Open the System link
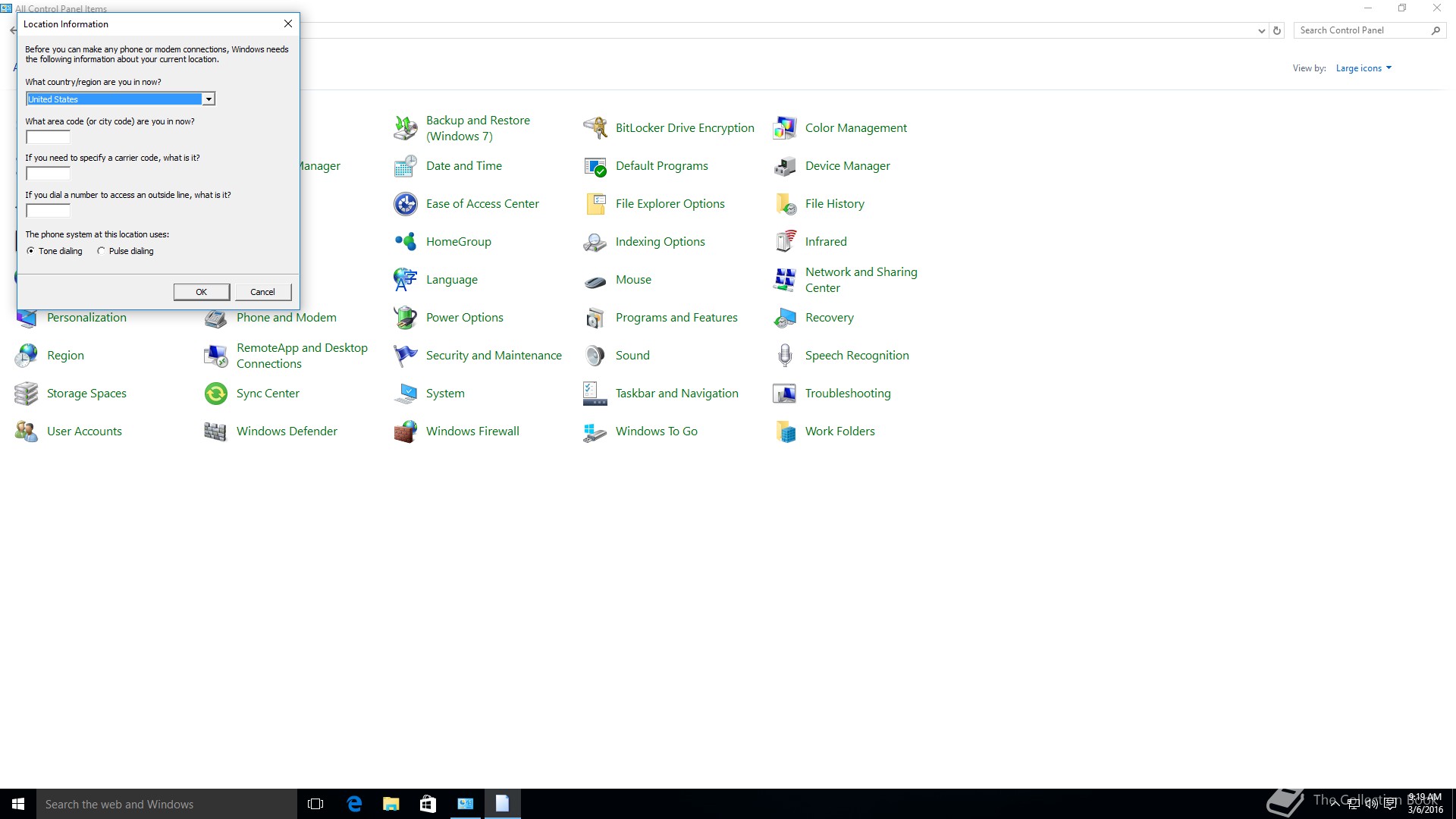 (x=445, y=394)
